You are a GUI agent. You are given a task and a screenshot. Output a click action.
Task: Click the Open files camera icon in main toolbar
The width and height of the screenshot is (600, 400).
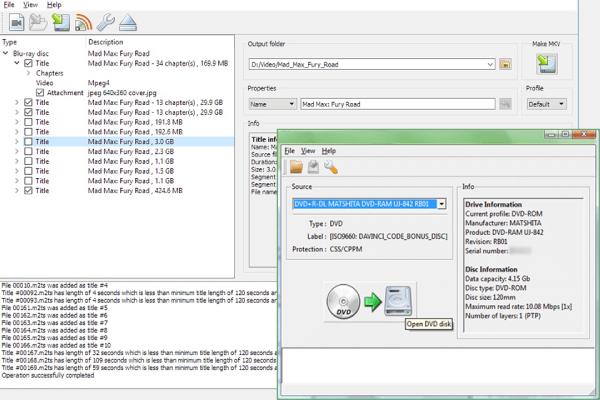16,23
